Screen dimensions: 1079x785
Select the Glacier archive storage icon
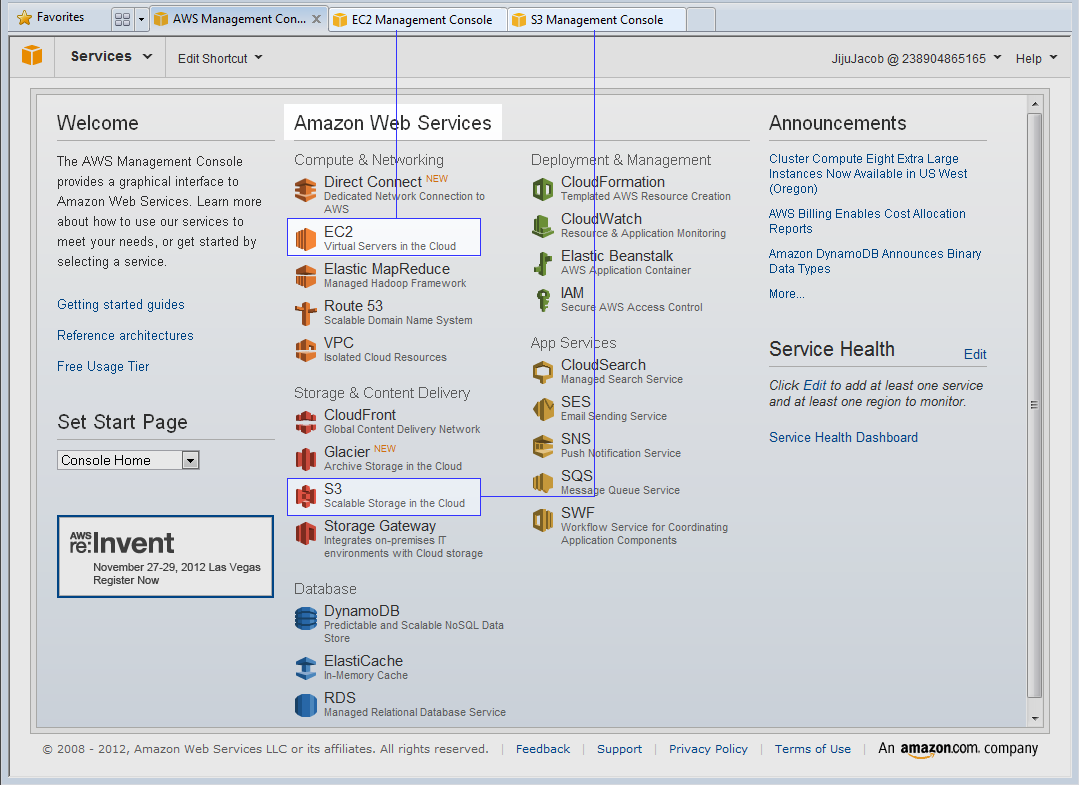306,459
